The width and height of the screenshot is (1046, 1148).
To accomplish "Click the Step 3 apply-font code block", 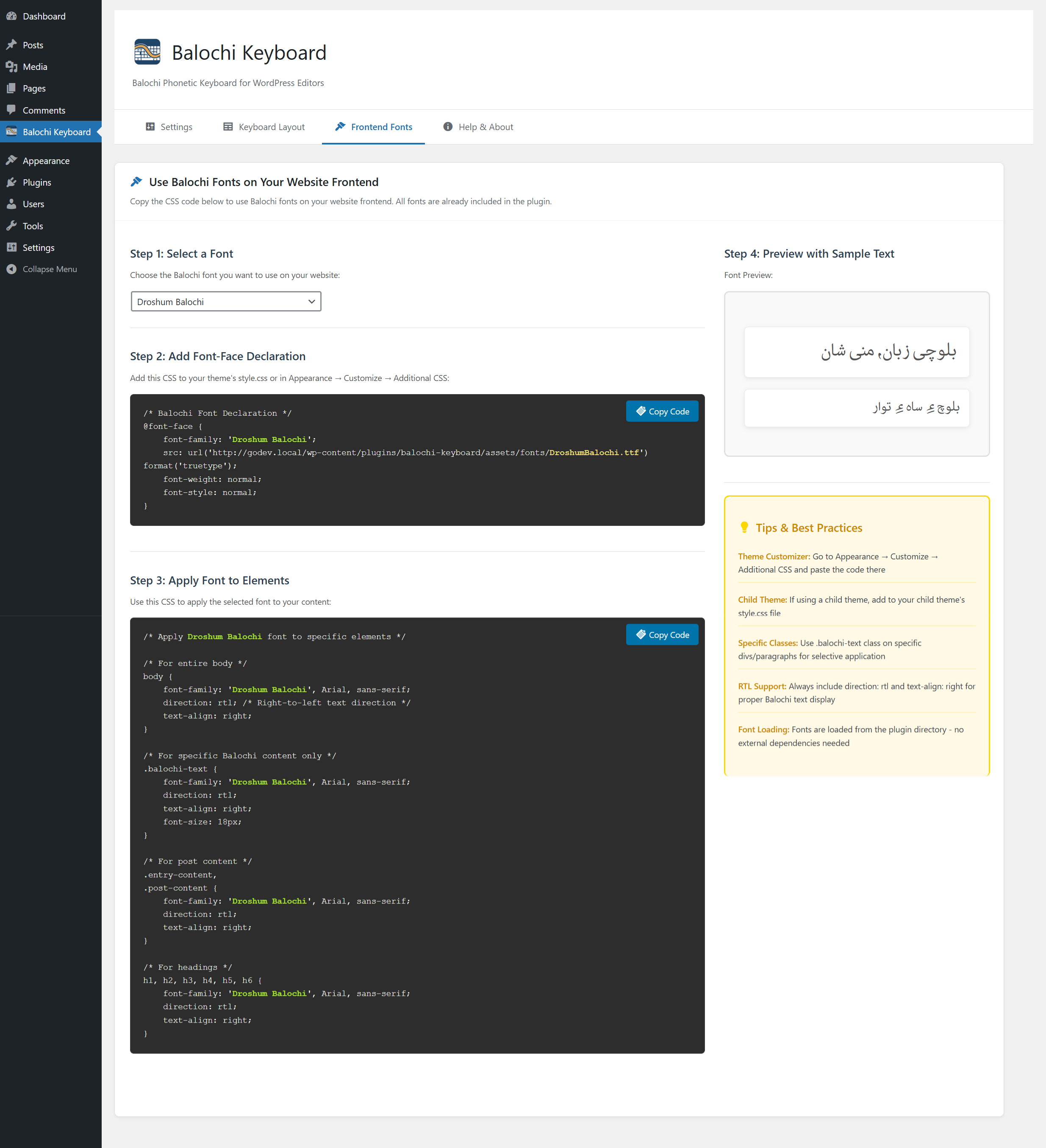I will (417, 835).
